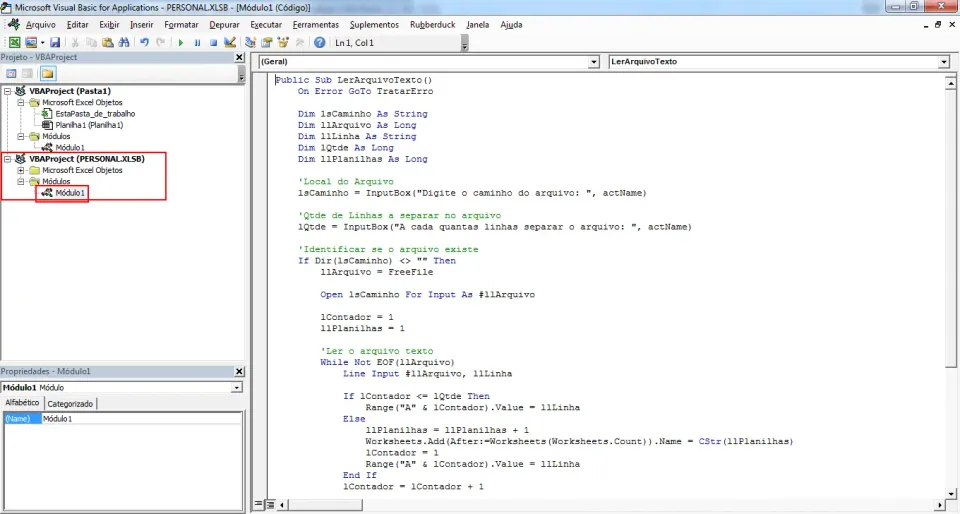Select Planilha1 (Planilha1) in project tree
Image resolution: width=960 pixels, height=514 pixels.
(x=89, y=125)
